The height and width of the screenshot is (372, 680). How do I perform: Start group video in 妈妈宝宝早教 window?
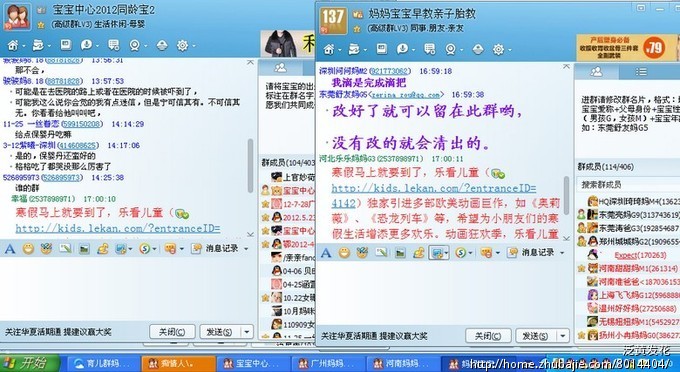[x=451, y=49]
